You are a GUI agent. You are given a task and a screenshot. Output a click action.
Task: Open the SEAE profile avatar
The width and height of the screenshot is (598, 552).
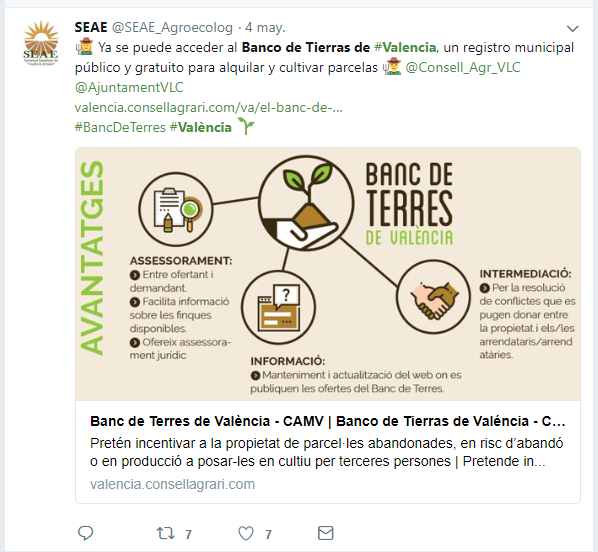coord(41,43)
